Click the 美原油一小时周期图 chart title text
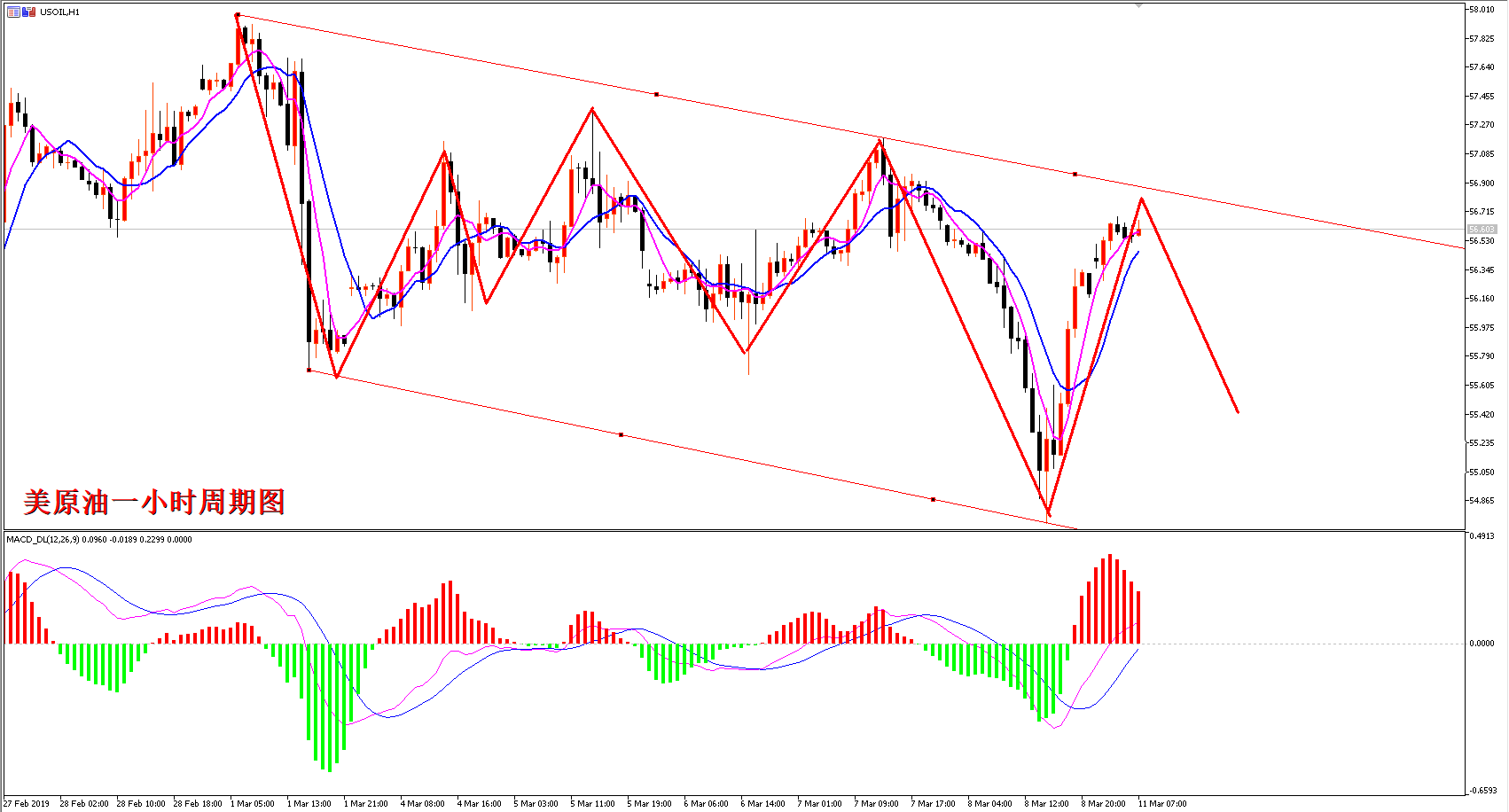The height and width of the screenshot is (812, 1509). 154,502
